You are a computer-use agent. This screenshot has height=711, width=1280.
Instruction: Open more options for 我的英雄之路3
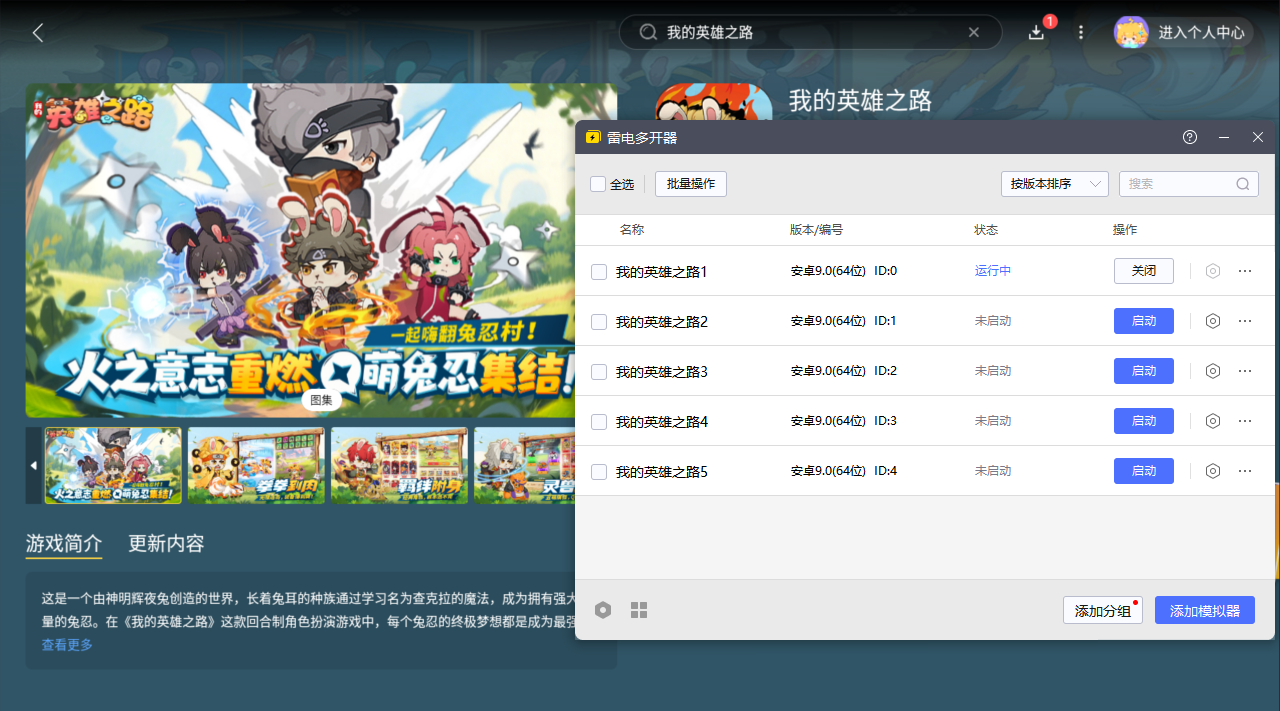[1245, 371]
